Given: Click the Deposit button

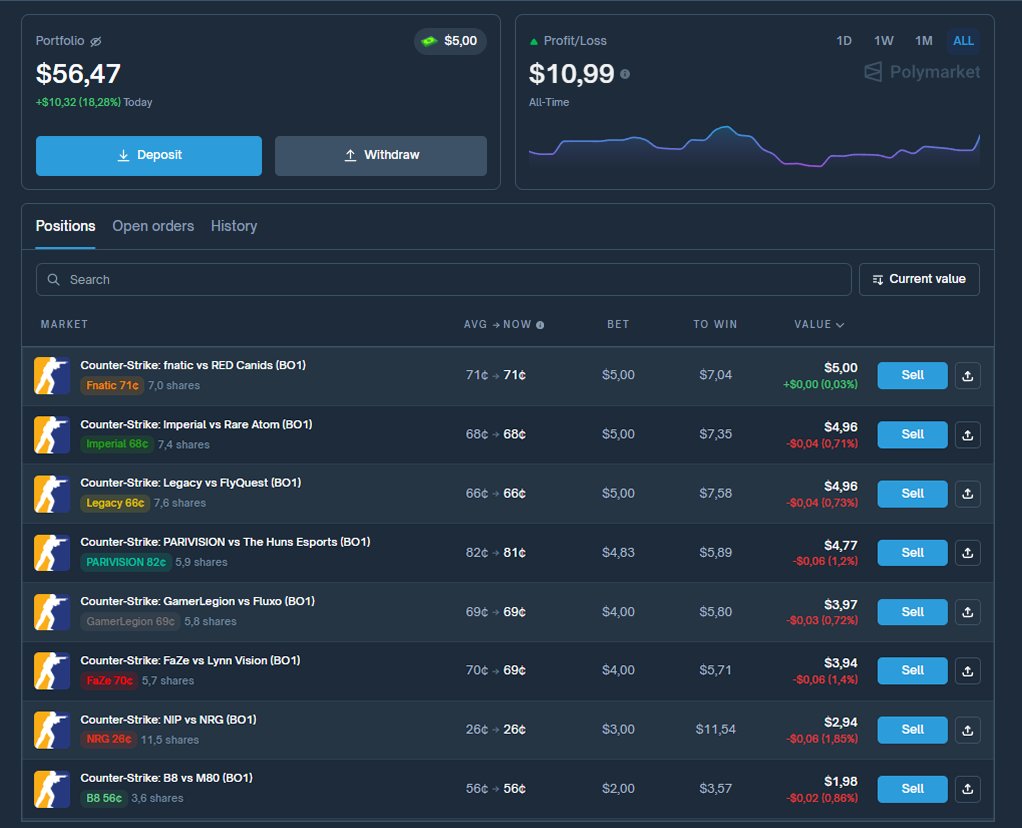Looking at the screenshot, I should pos(148,156).
